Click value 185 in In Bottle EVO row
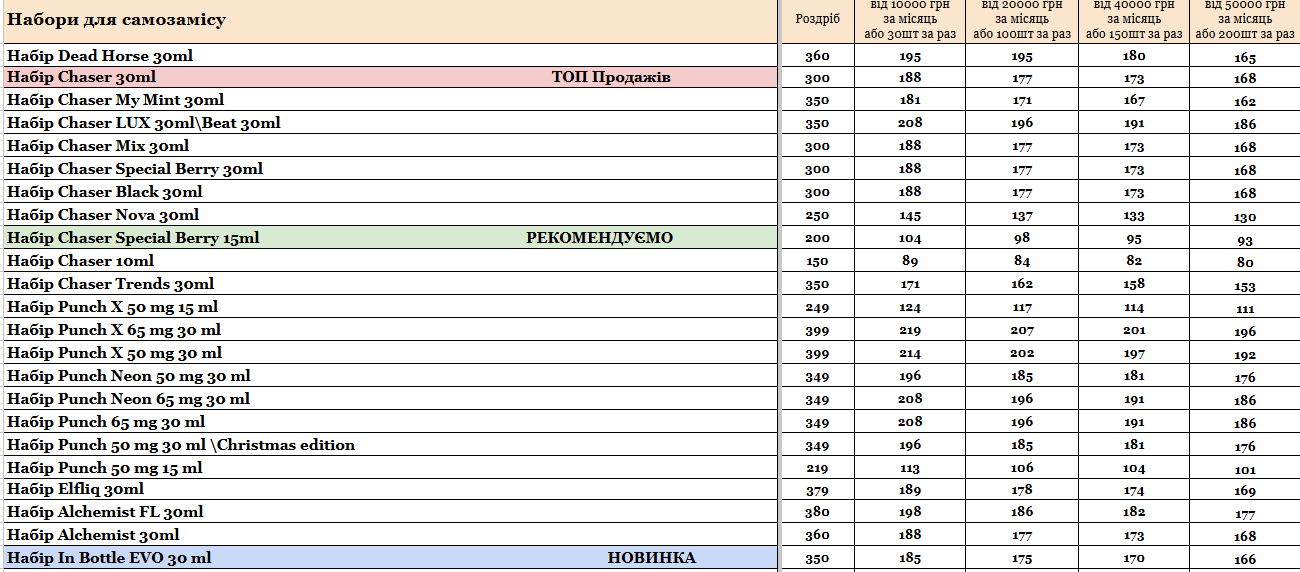 pyautogui.click(x=910, y=558)
